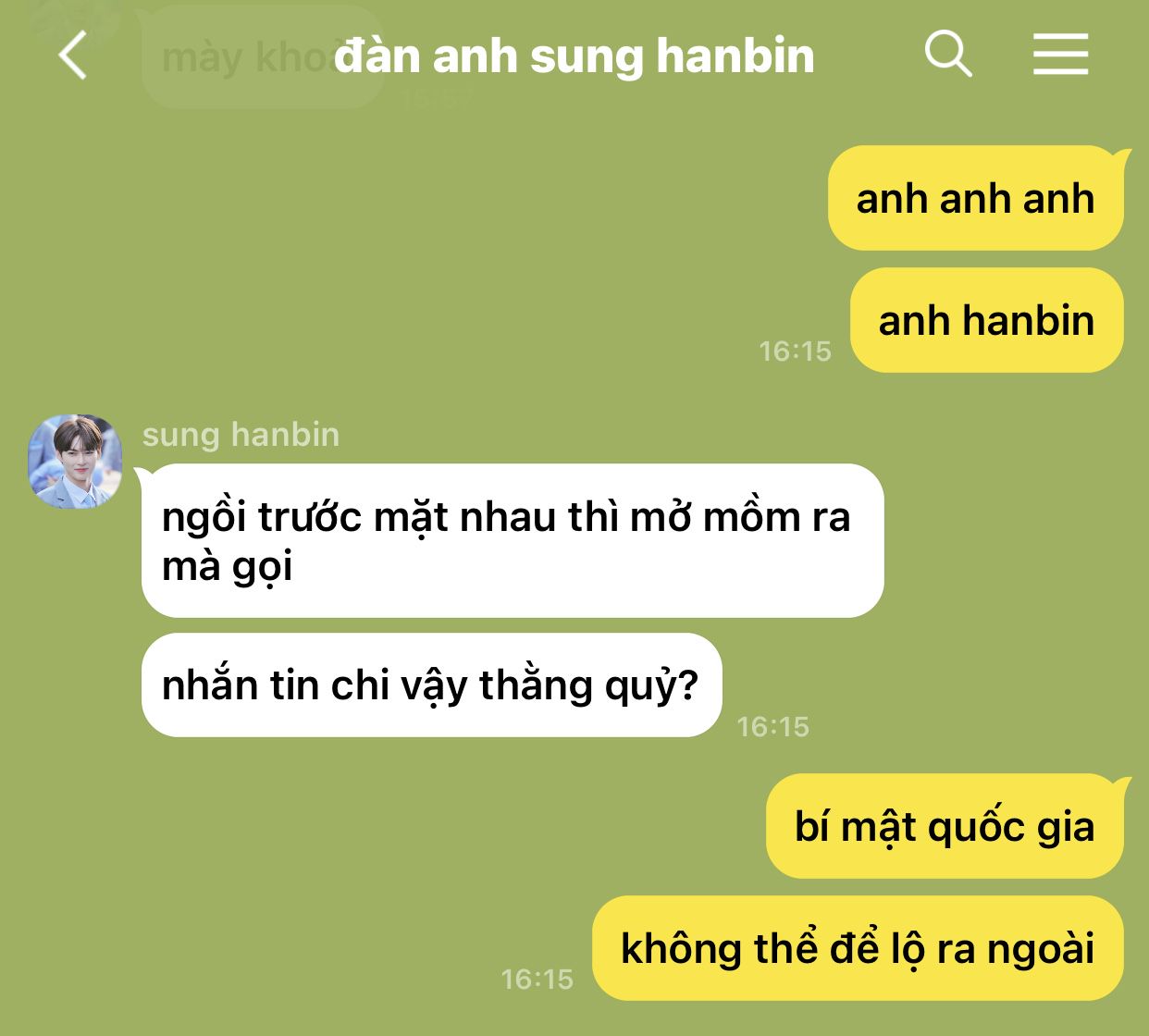This screenshot has width=1149, height=1036.
Task: Select the "không thể để lộ ra ngoài" bubble
Action: coord(858,948)
